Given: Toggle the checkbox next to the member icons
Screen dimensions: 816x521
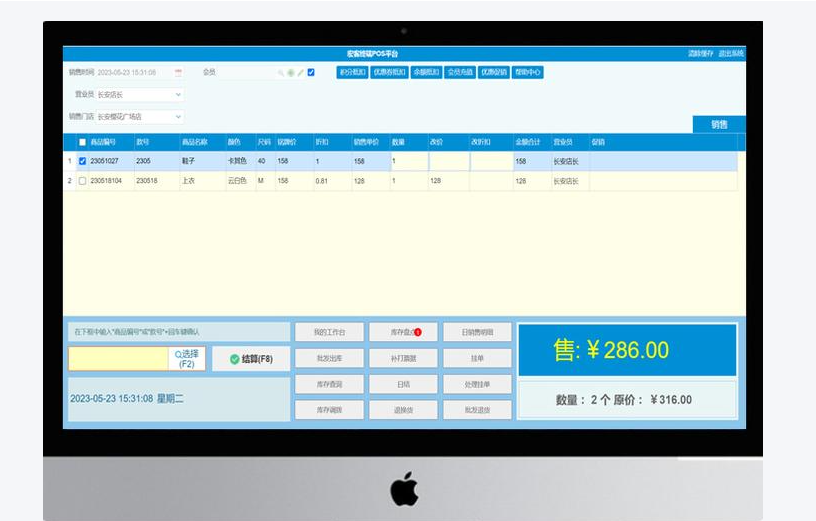Looking at the screenshot, I should click(x=311, y=72).
